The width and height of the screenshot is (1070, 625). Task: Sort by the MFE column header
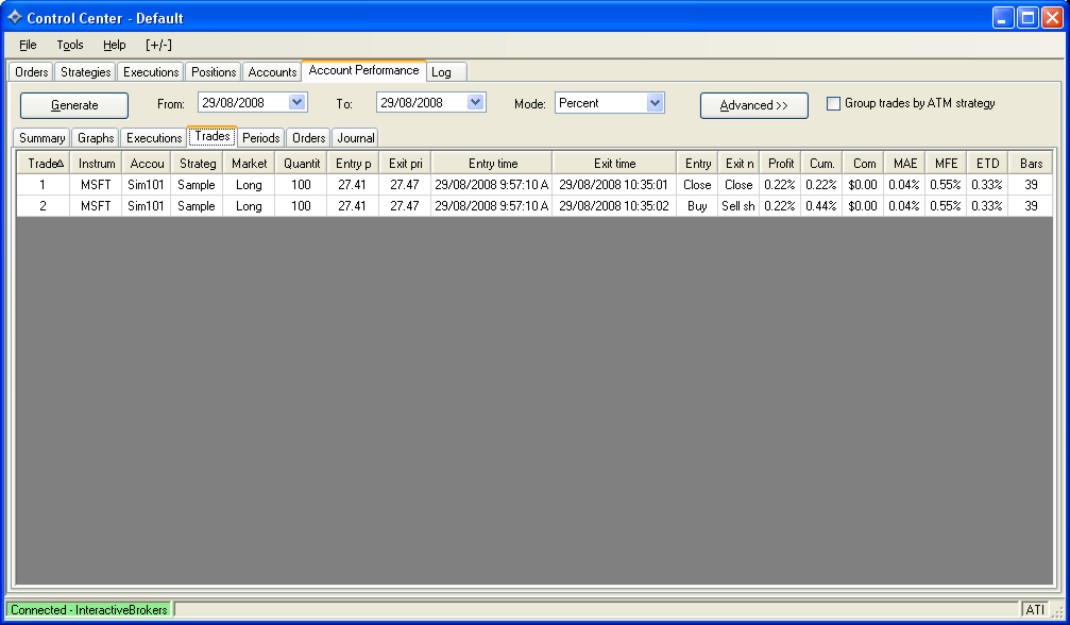coord(946,164)
